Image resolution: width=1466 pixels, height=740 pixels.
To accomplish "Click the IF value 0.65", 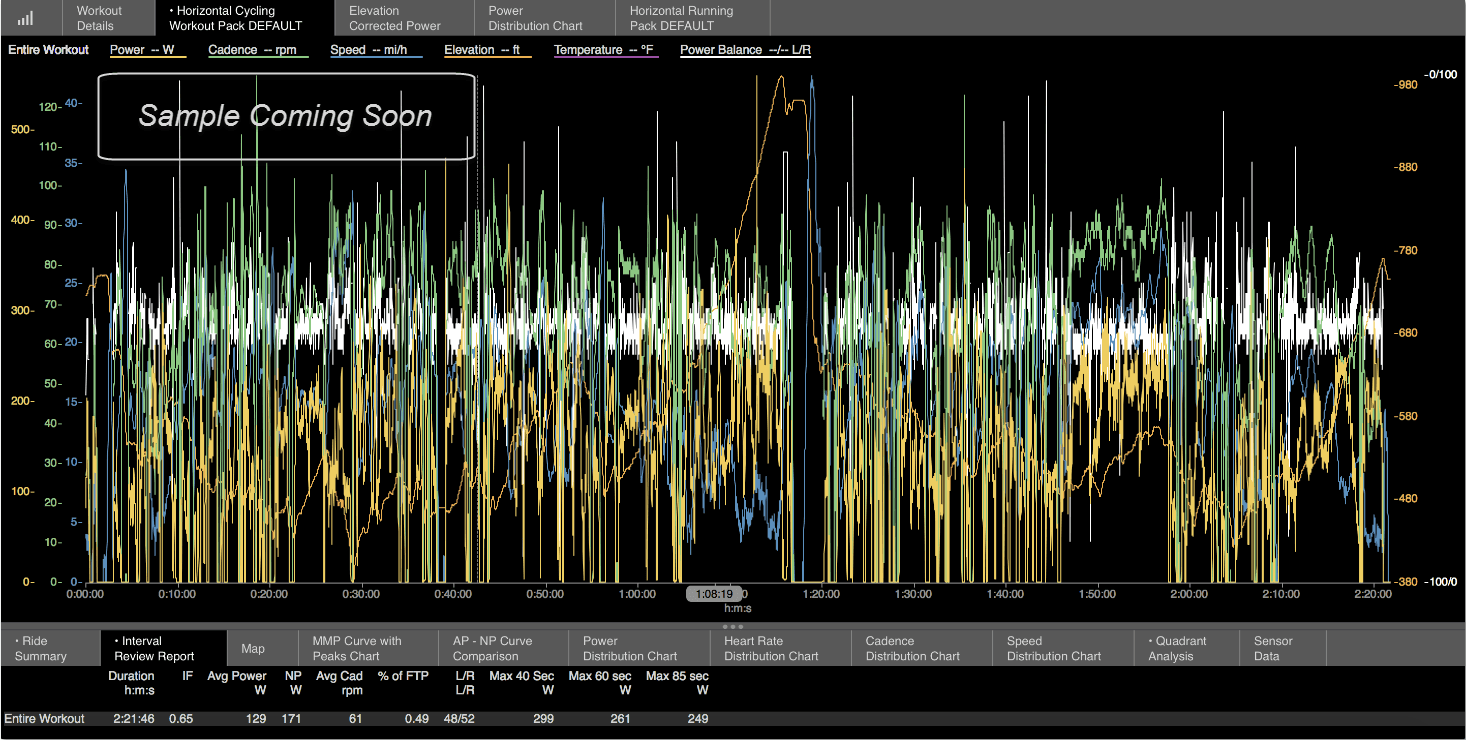I will (x=181, y=719).
